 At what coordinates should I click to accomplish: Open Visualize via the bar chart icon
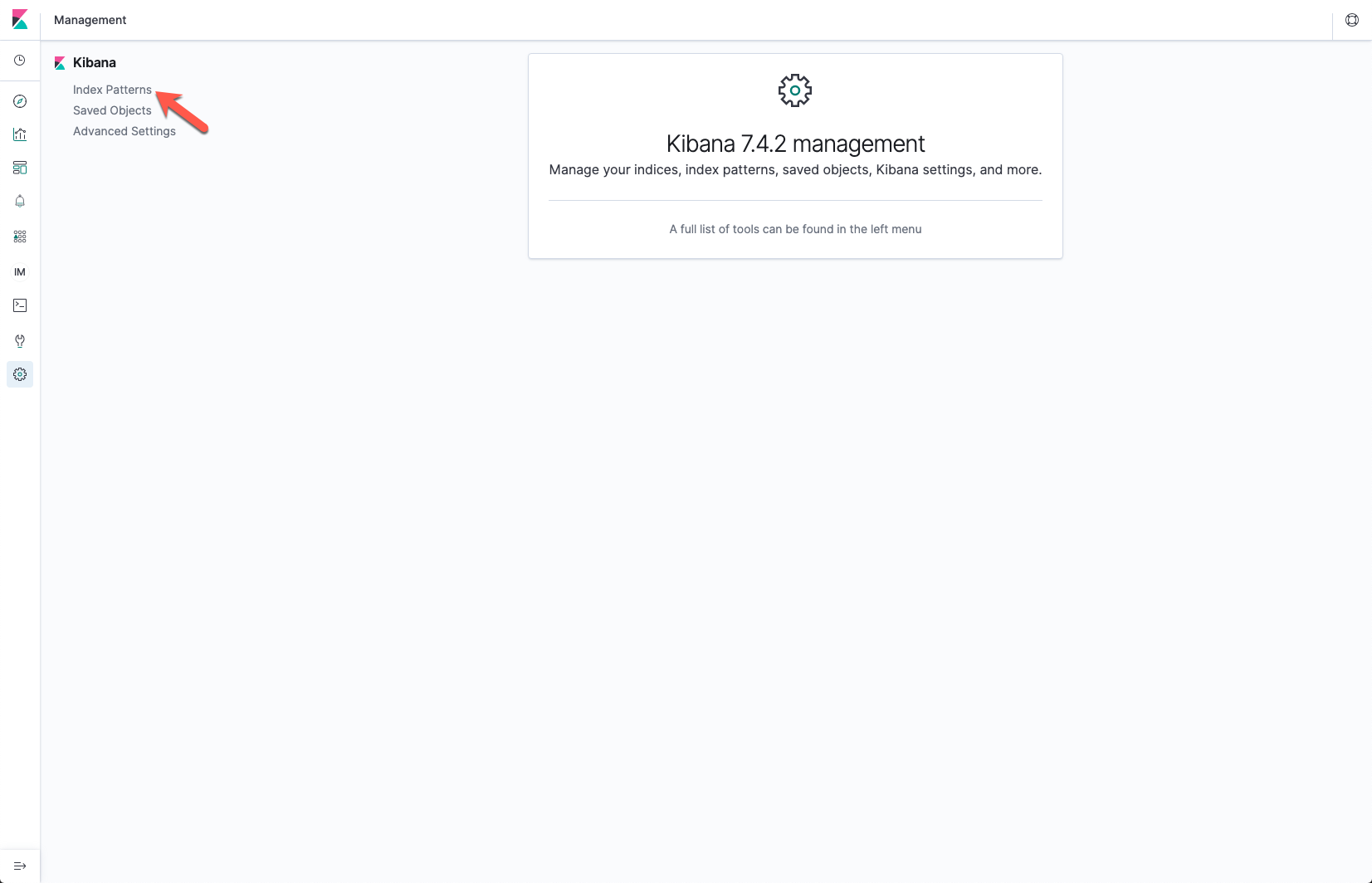[20, 134]
